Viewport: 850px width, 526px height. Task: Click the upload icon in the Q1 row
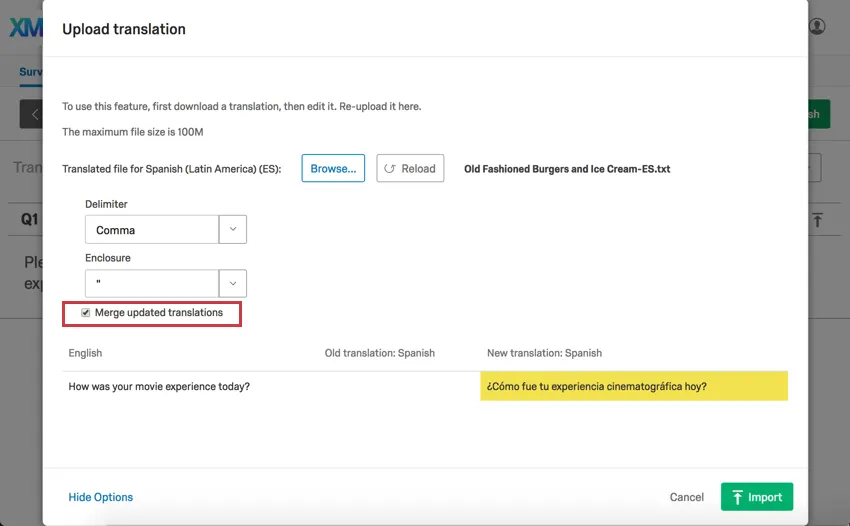click(817, 220)
